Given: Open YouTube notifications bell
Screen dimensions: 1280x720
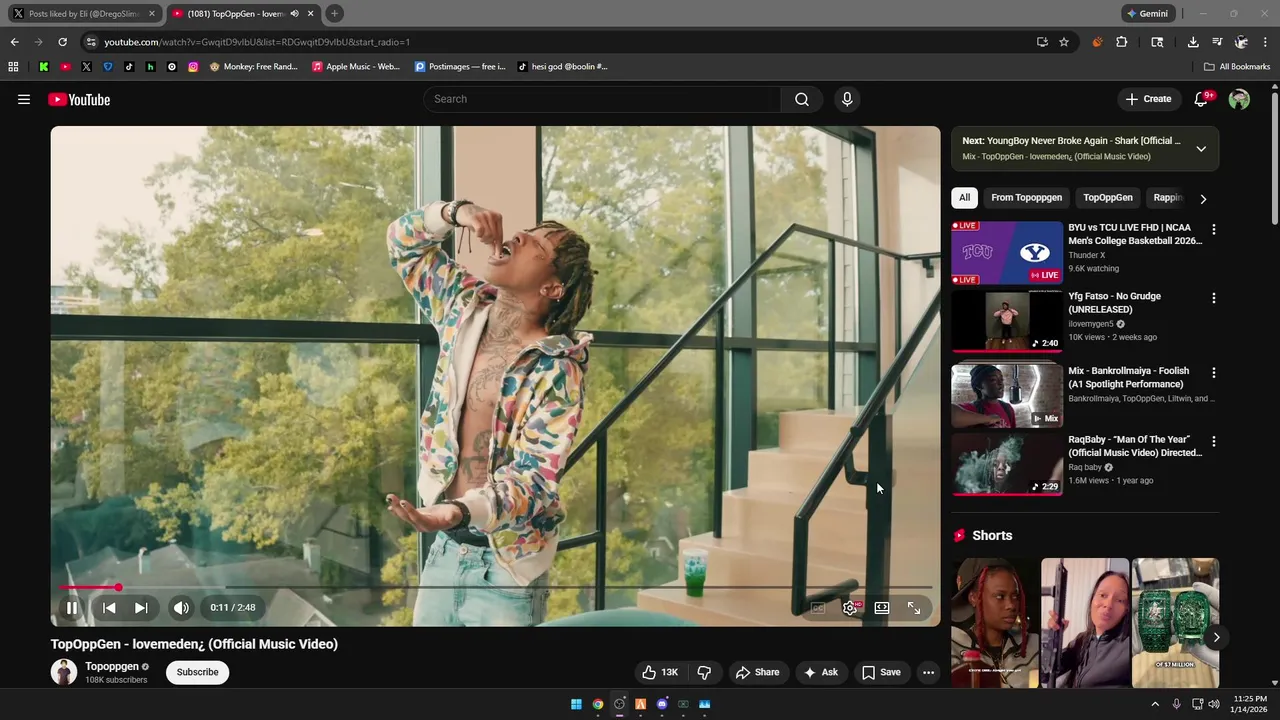Looking at the screenshot, I should [1202, 99].
